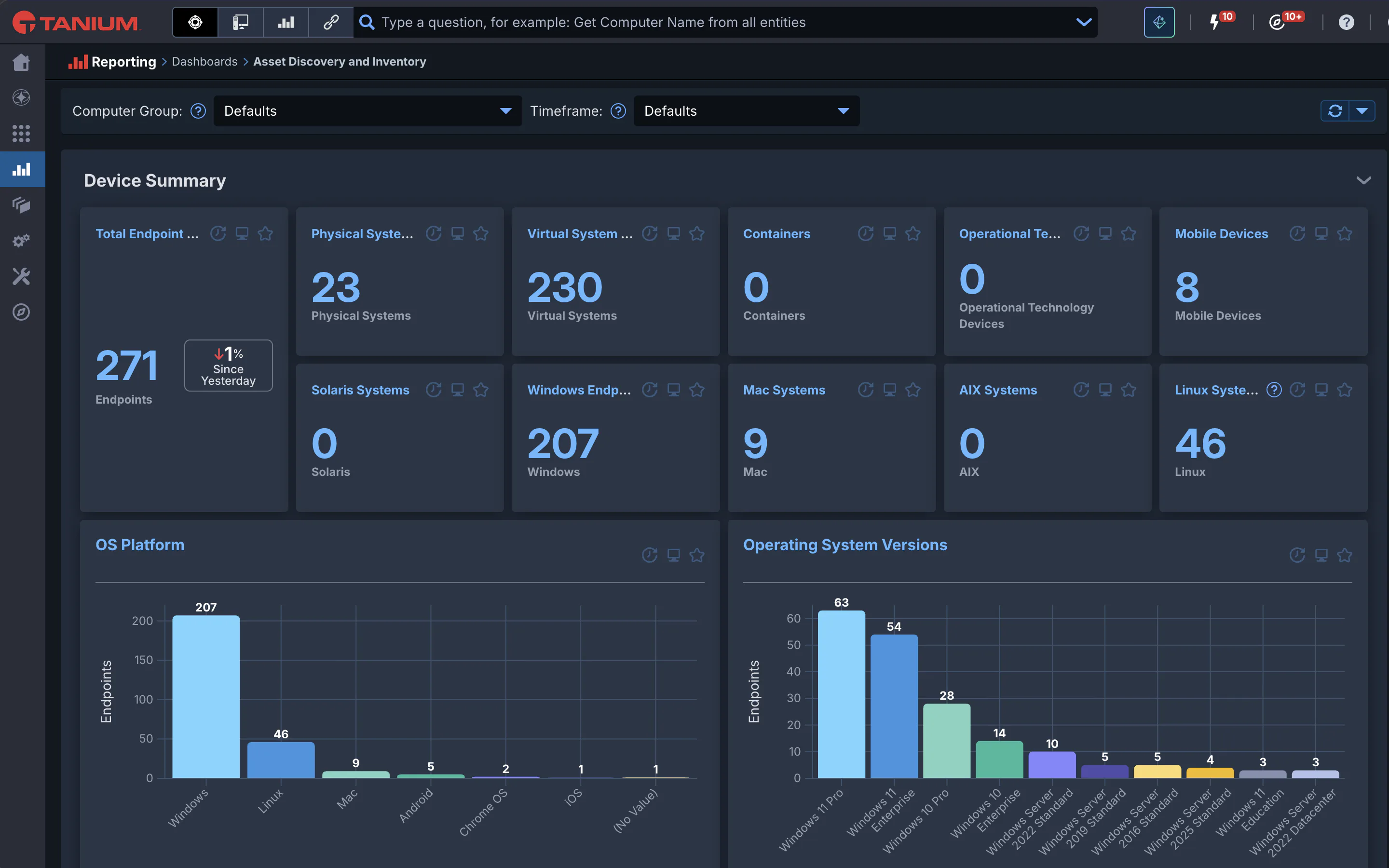1389x868 pixels.
Task: Favorite the Mac Systems card star
Action: (913, 390)
